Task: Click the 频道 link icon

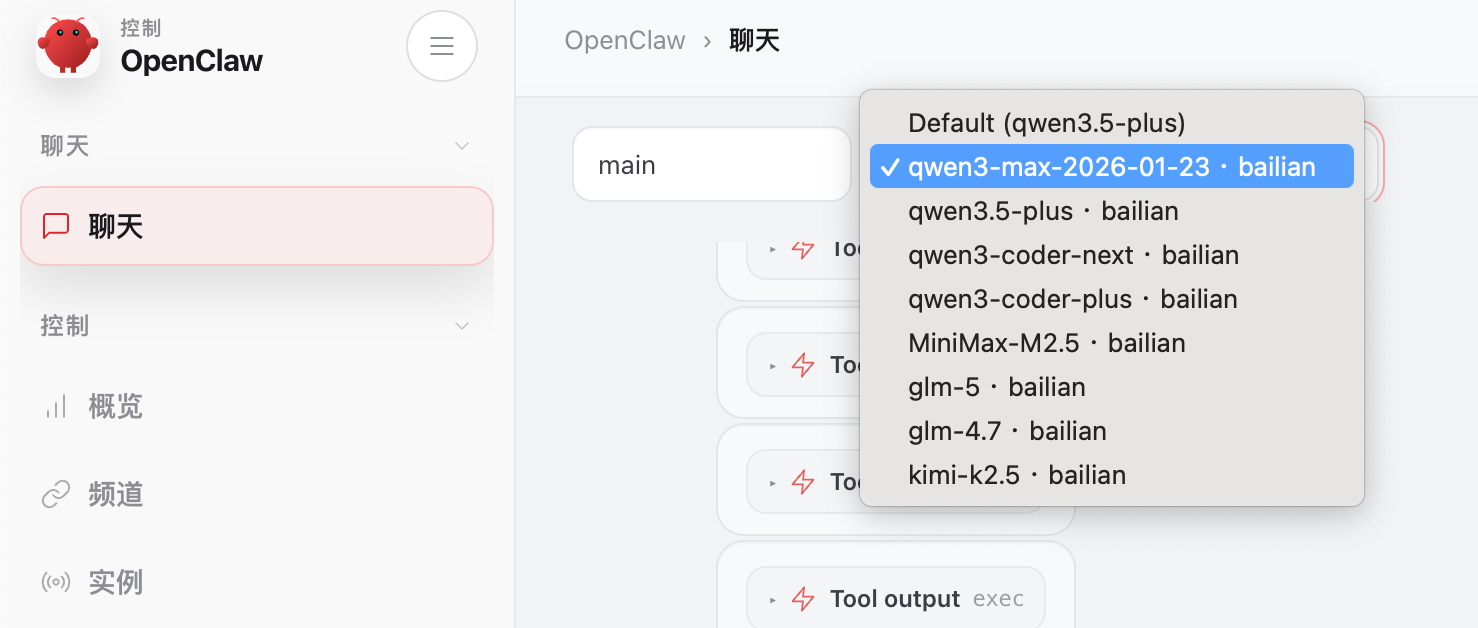Action: pyautogui.click(x=56, y=494)
